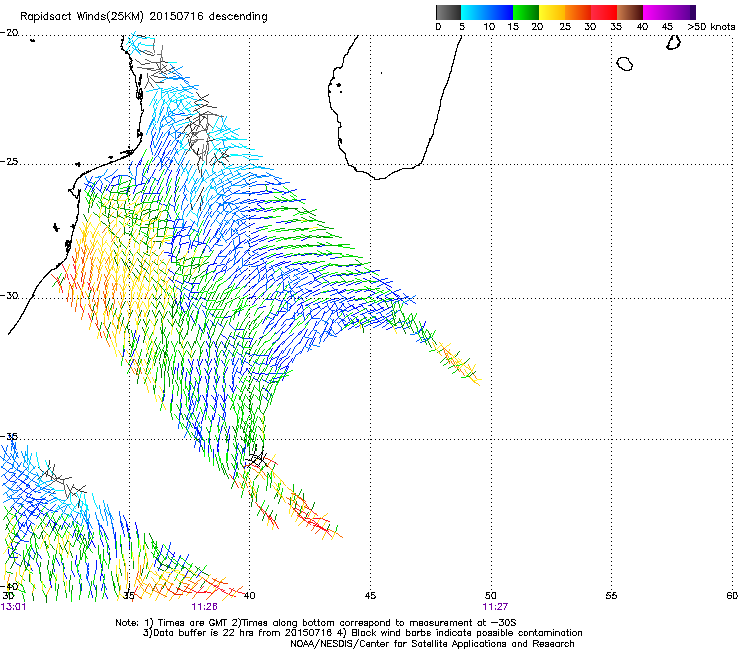Image resolution: width=740 pixels, height=650 pixels.
Task: Click the legend tick label '40'
Action: [x=642, y=27]
